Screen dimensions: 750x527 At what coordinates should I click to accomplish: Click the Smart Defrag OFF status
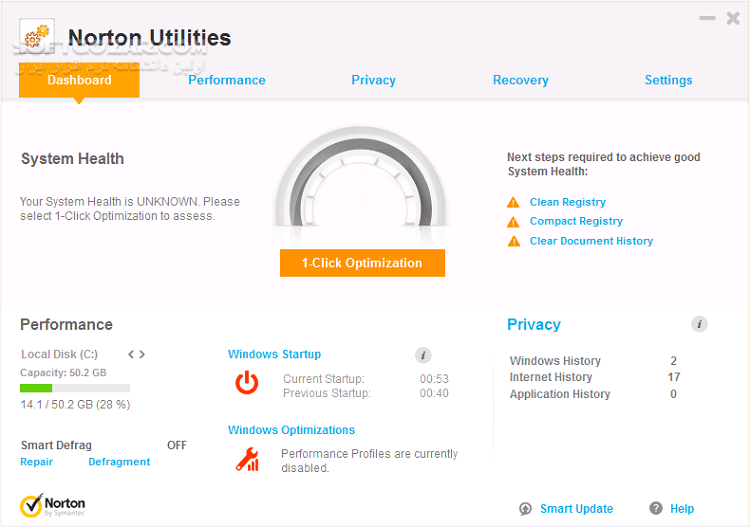[x=176, y=445]
